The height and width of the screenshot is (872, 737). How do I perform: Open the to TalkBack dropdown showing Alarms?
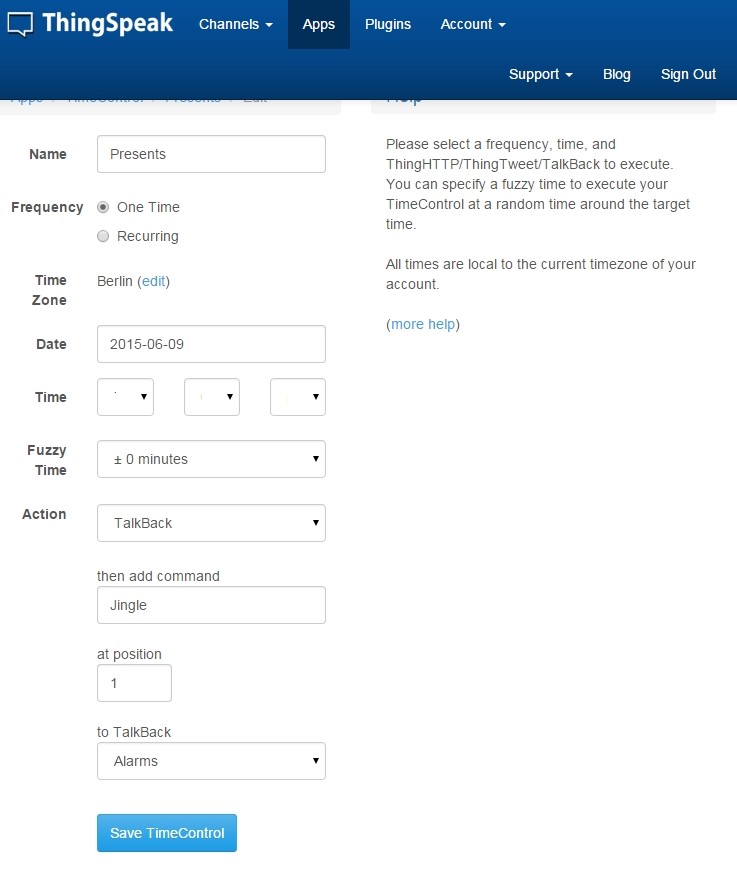click(211, 761)
